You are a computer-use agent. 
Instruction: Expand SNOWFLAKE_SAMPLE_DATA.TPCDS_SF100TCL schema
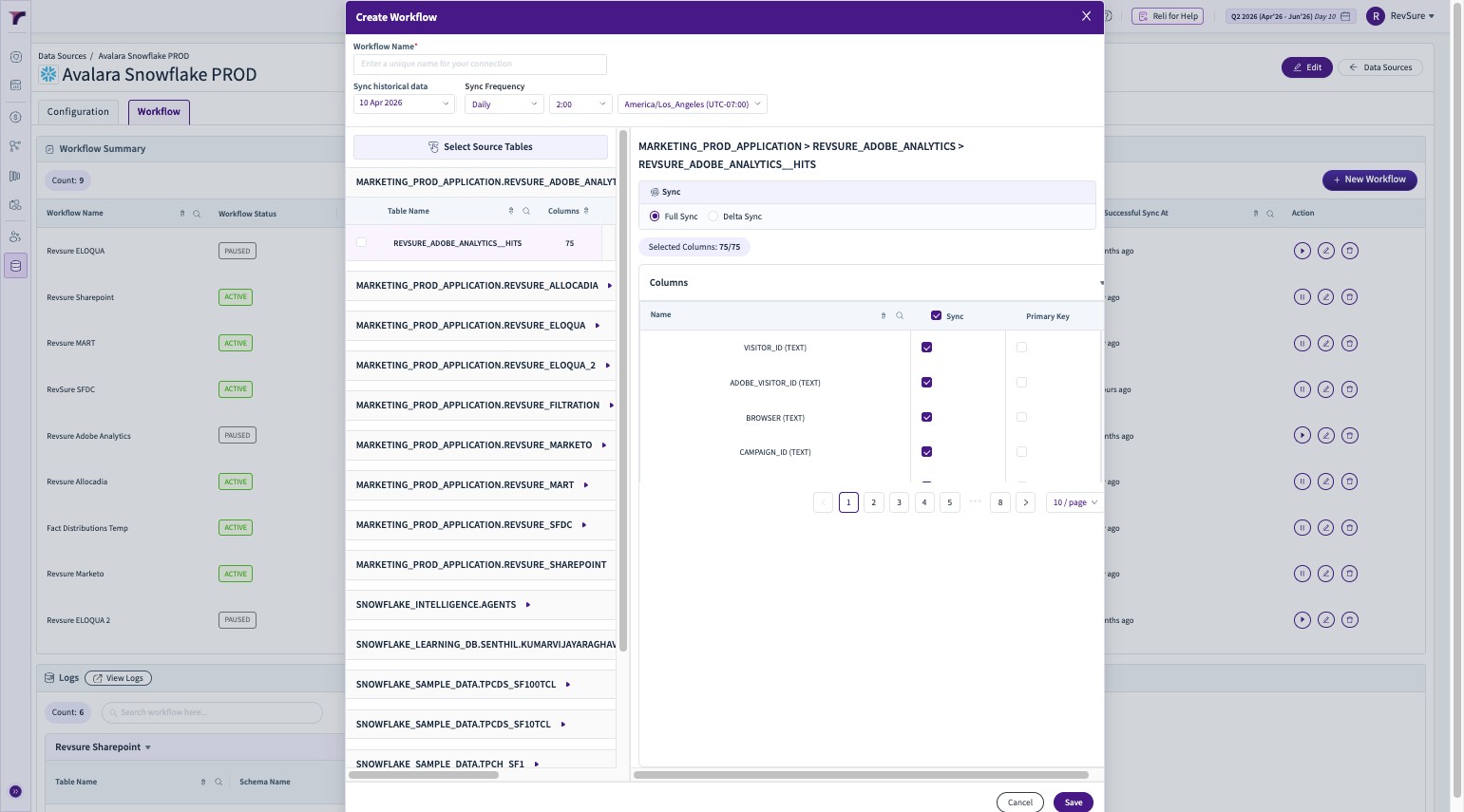click(x=568, y=685)
